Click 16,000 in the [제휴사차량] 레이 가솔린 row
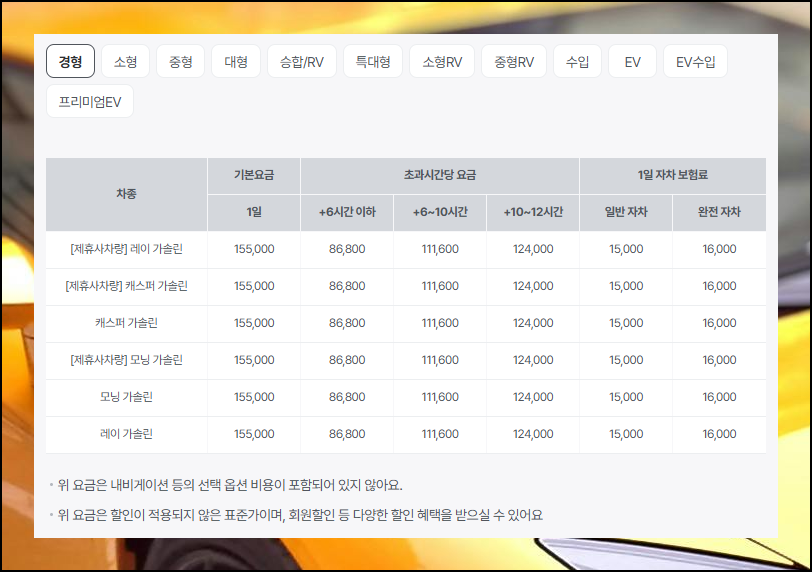The image size is (812, 572). coord(719,249)
